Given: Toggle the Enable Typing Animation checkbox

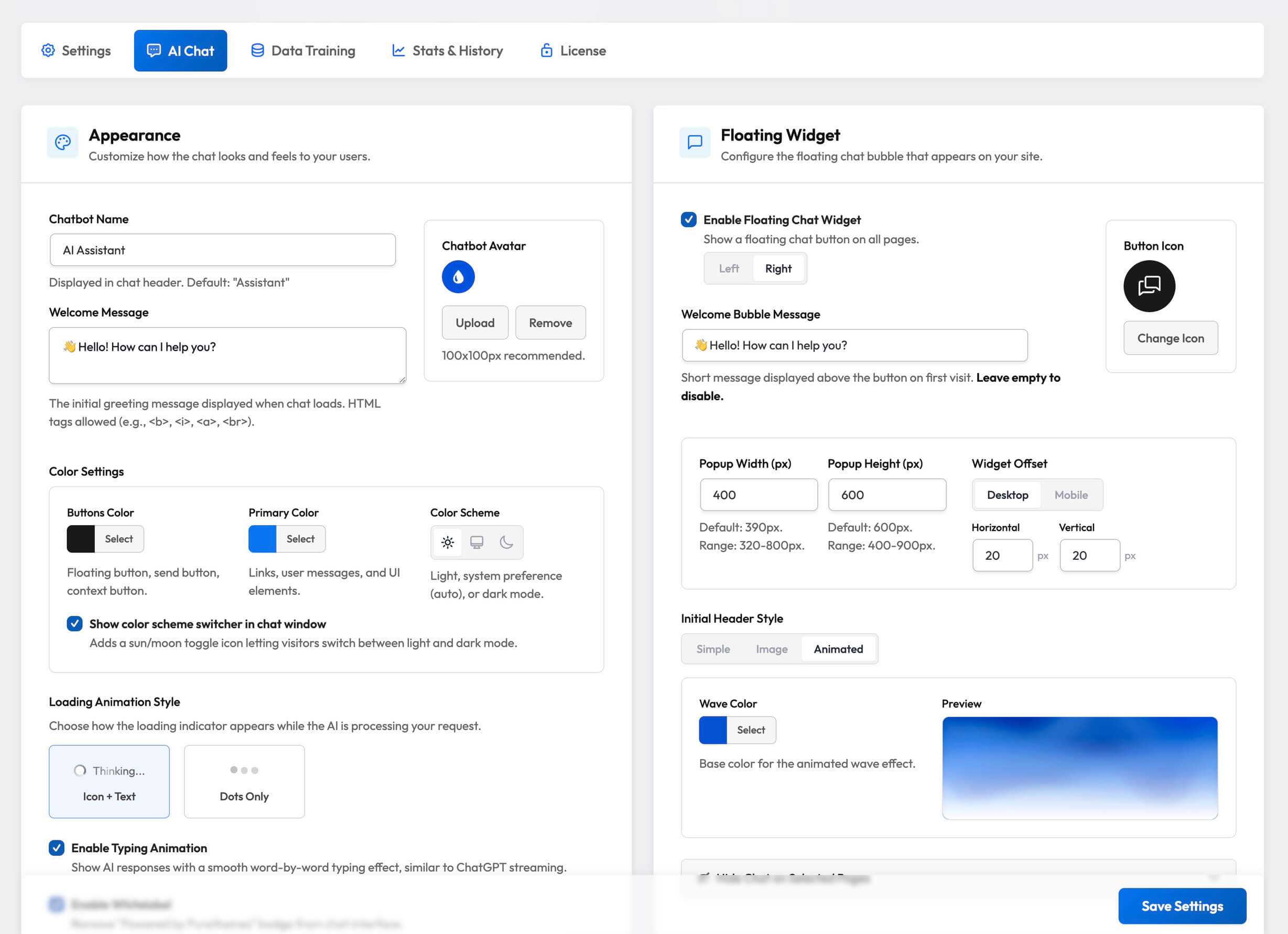Looking at the screenshot, I should click(x=56, y=848).
